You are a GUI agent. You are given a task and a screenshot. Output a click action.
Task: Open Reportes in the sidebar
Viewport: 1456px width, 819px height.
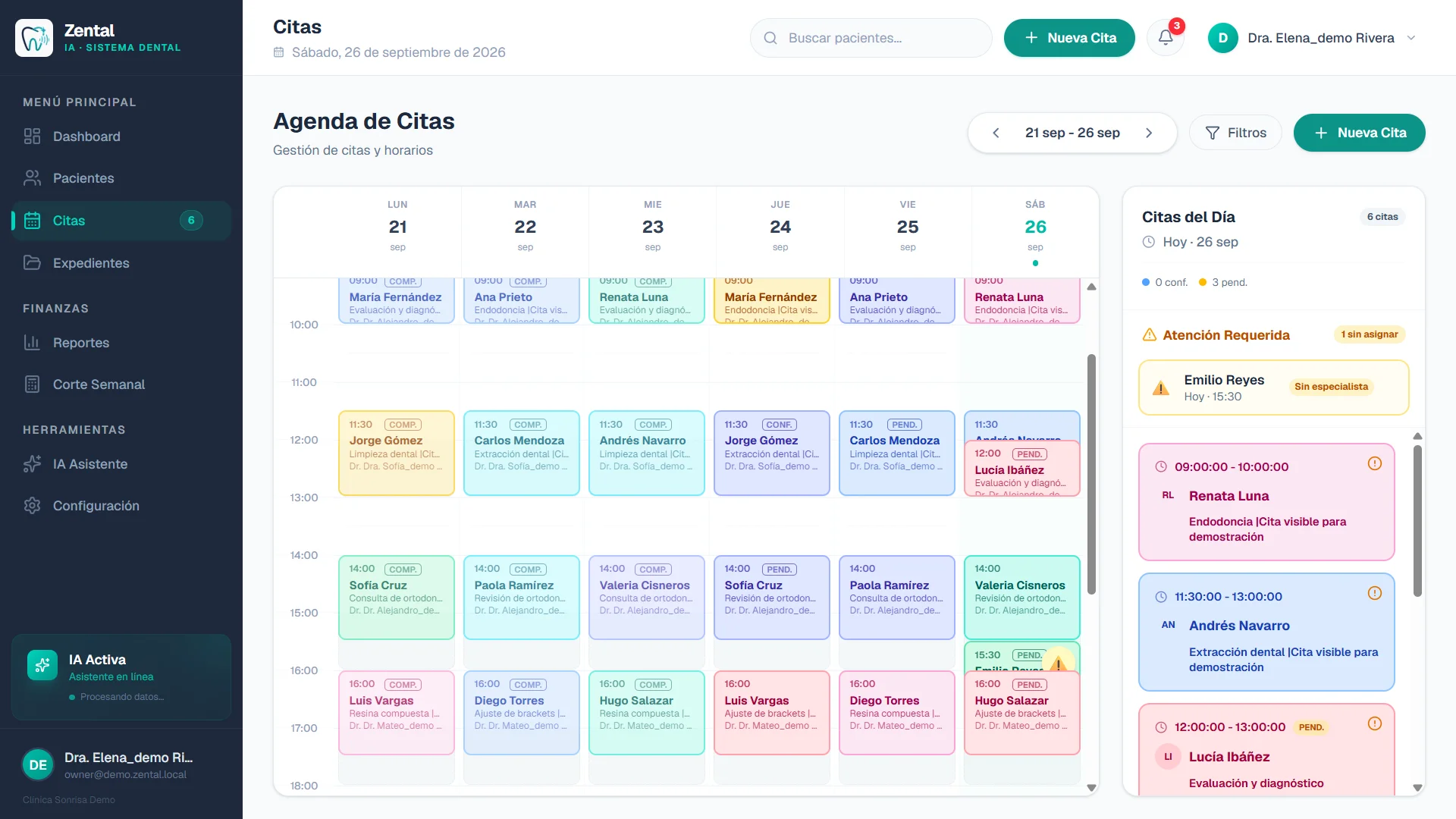[121, 343]
